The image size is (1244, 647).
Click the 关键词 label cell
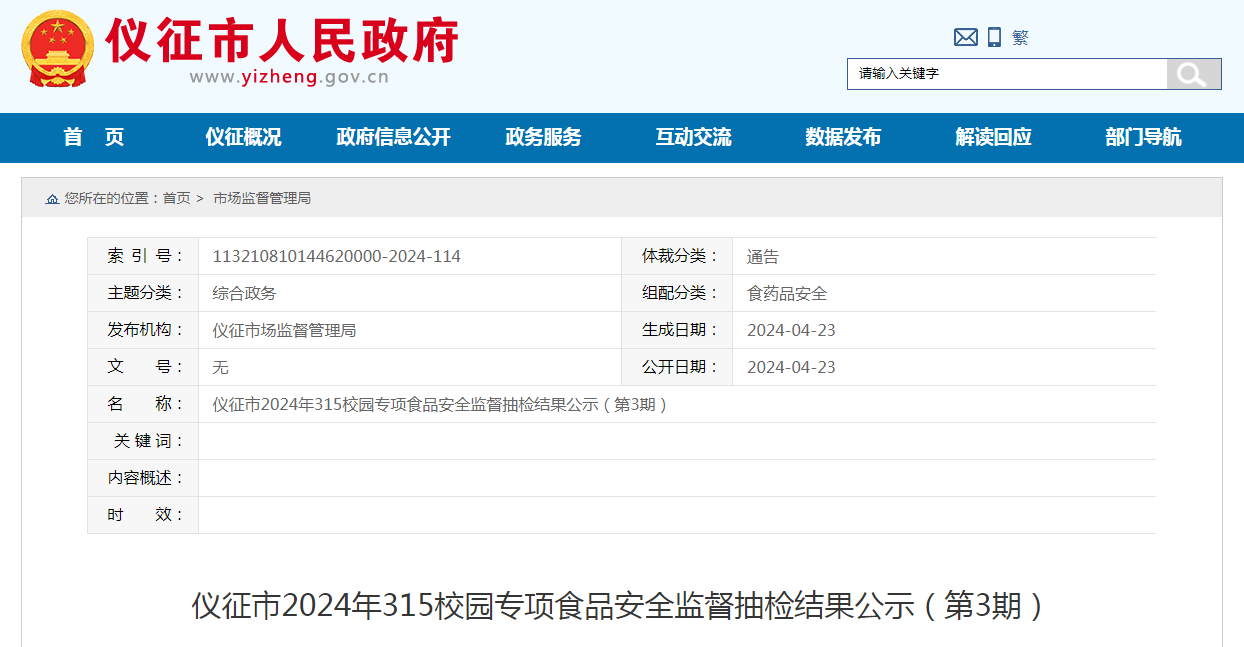pos(143,441)
